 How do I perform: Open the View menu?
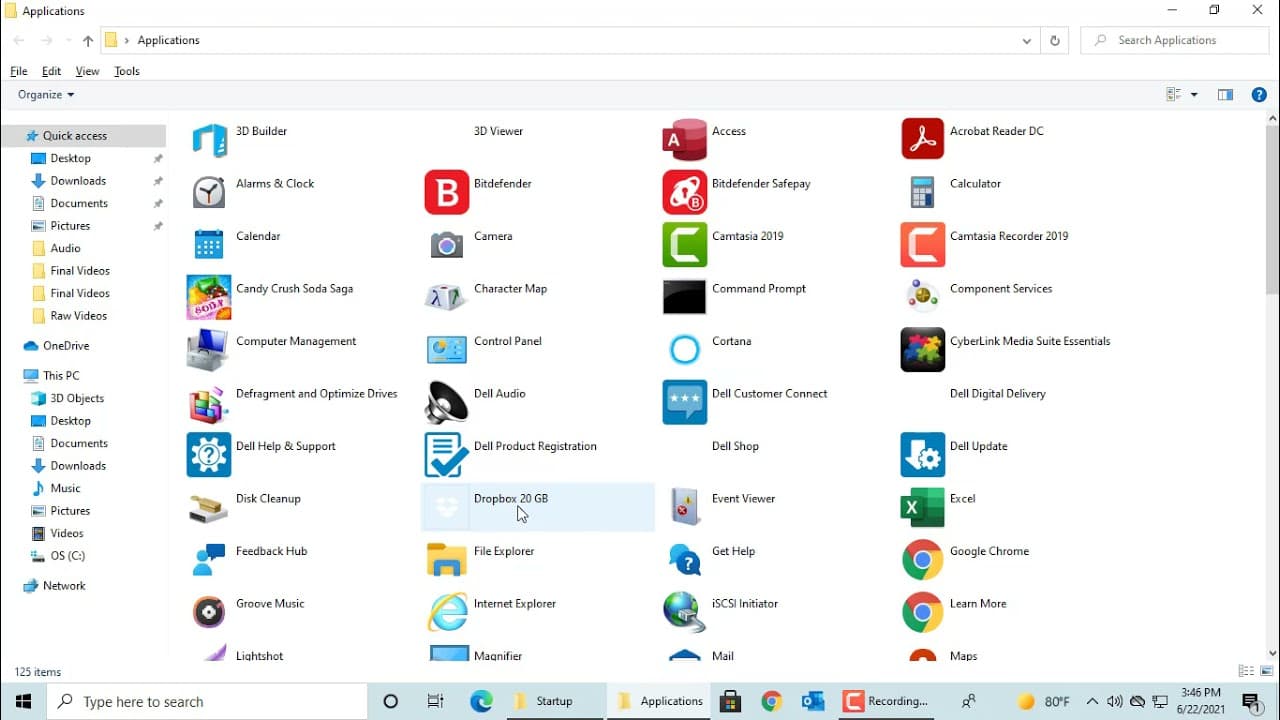click(x=87, y=71)
